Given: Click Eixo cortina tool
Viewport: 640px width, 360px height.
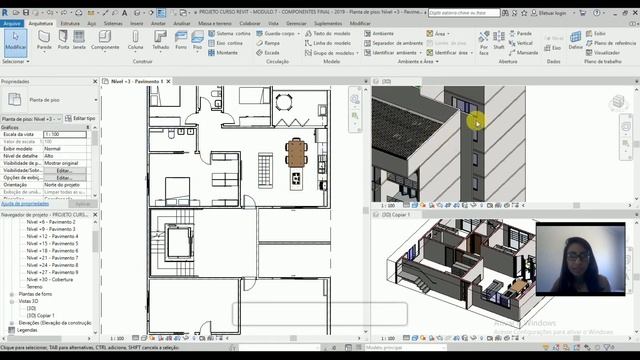Looking at the screenshot, I should click(x=225, y=43).
